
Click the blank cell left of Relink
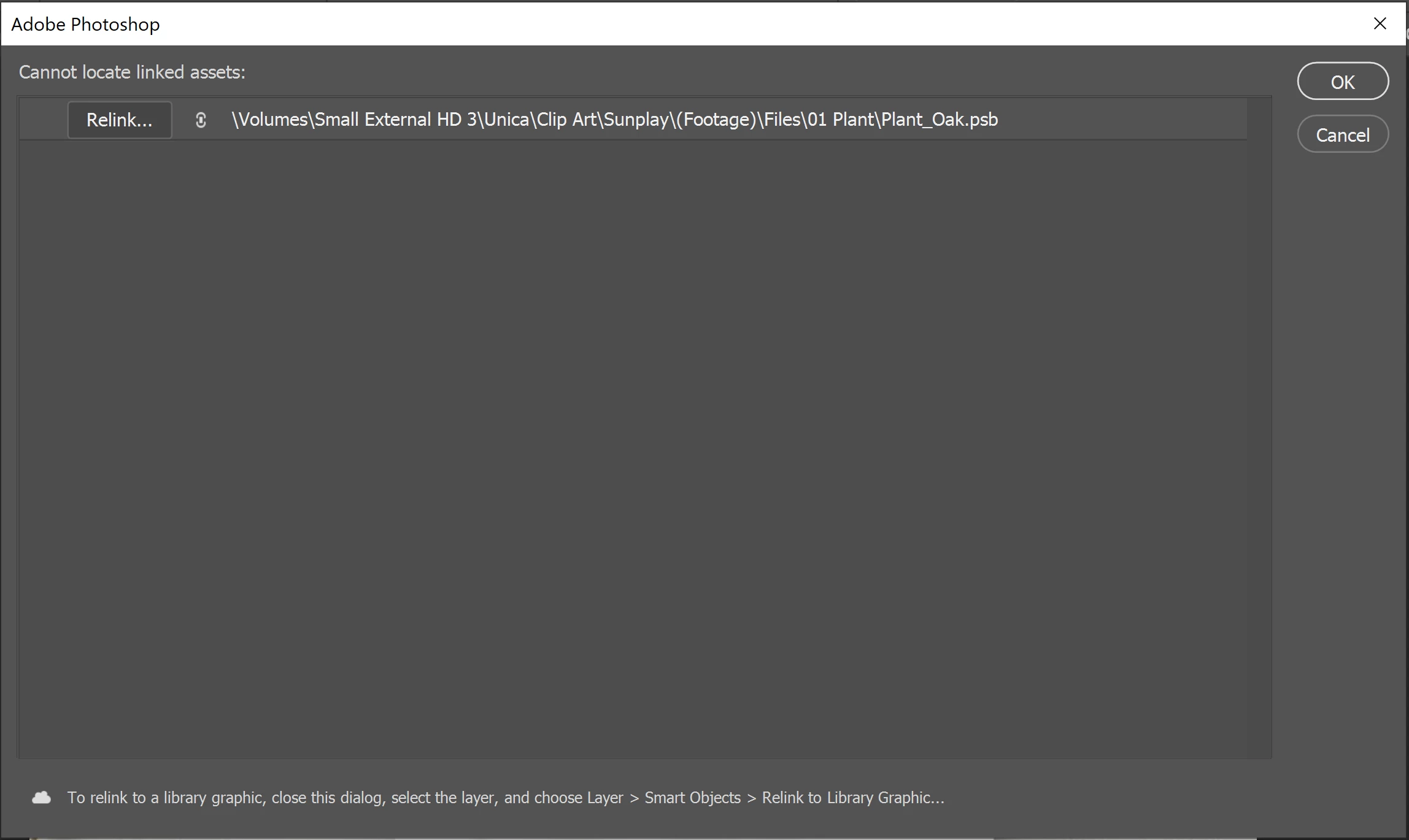[x=43, y=120]
